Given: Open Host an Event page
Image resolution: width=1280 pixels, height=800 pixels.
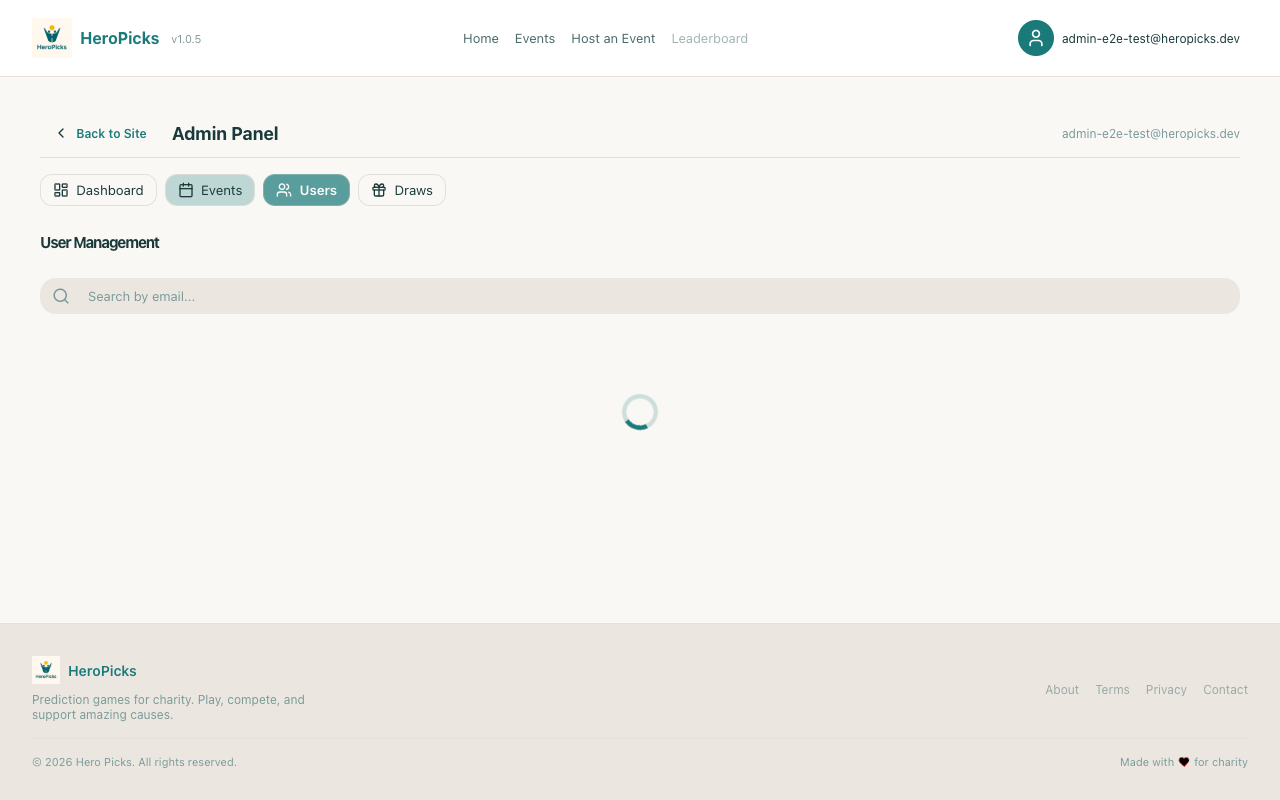Looking at the screenshot, I should click(x=613, y=38).
